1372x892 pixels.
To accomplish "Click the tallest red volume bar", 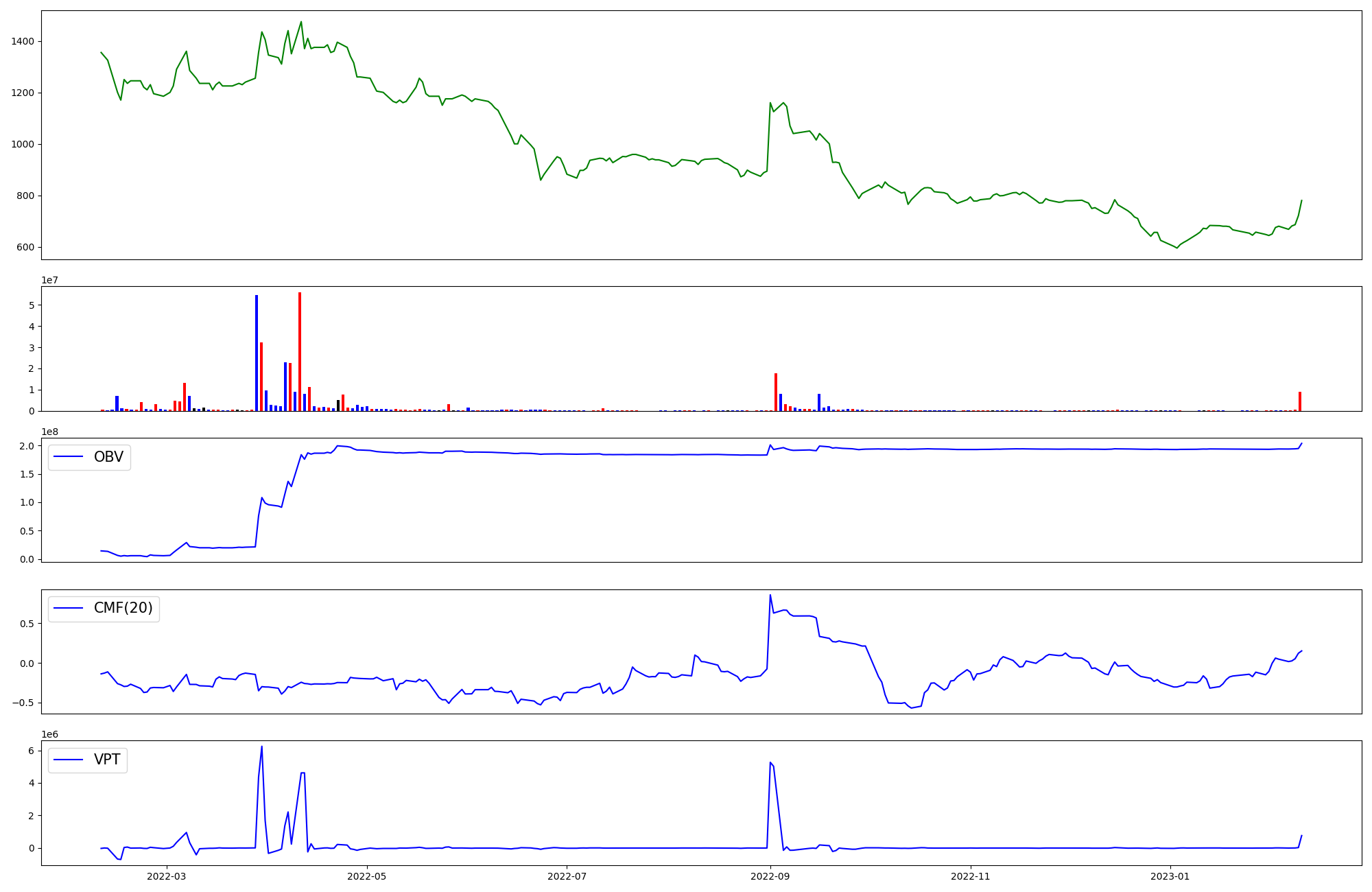I will coord(300,350).
